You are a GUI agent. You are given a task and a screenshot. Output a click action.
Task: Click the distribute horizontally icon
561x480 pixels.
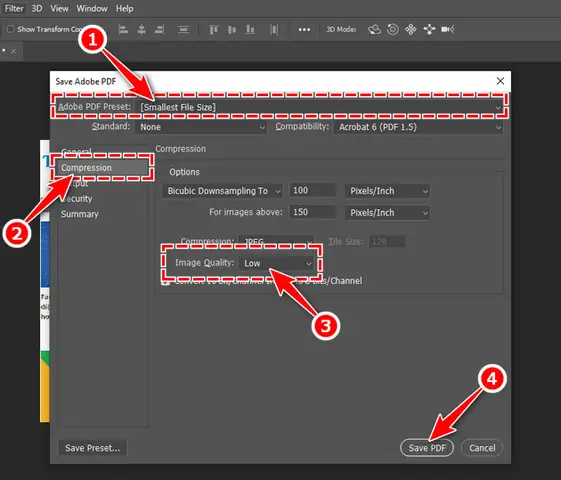pos(274,29)
